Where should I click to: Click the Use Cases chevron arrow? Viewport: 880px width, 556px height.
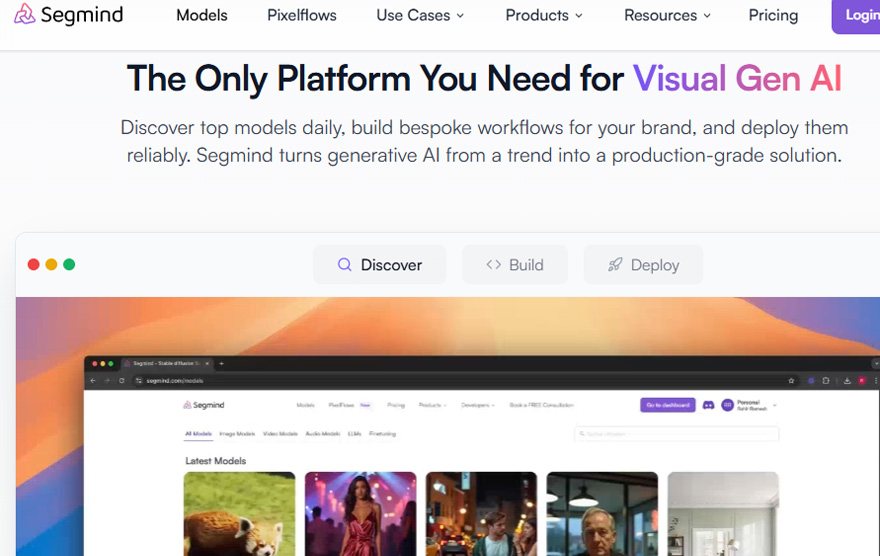click(460, 16)
